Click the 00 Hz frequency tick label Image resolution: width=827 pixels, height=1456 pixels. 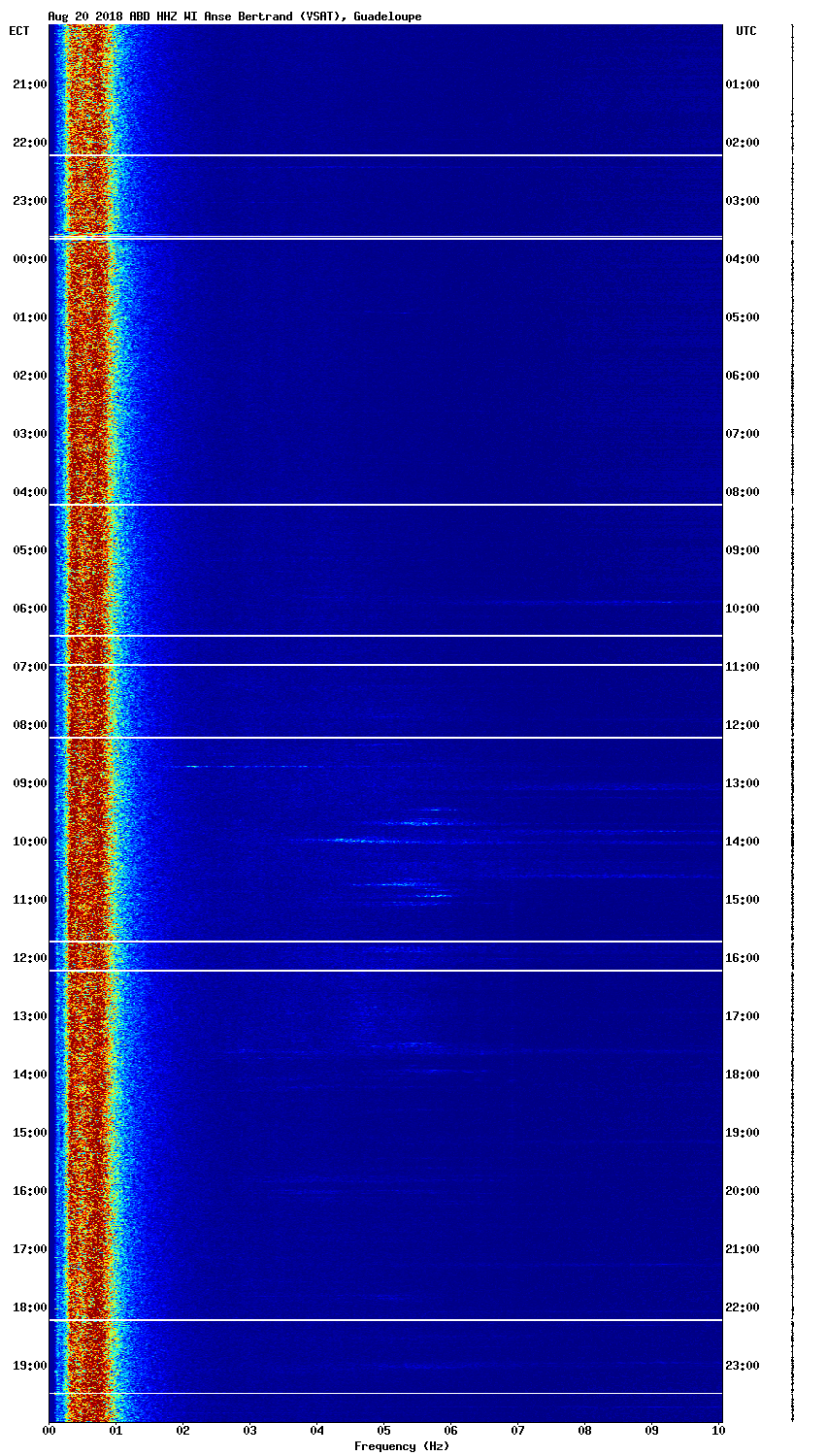[49, 1431]
